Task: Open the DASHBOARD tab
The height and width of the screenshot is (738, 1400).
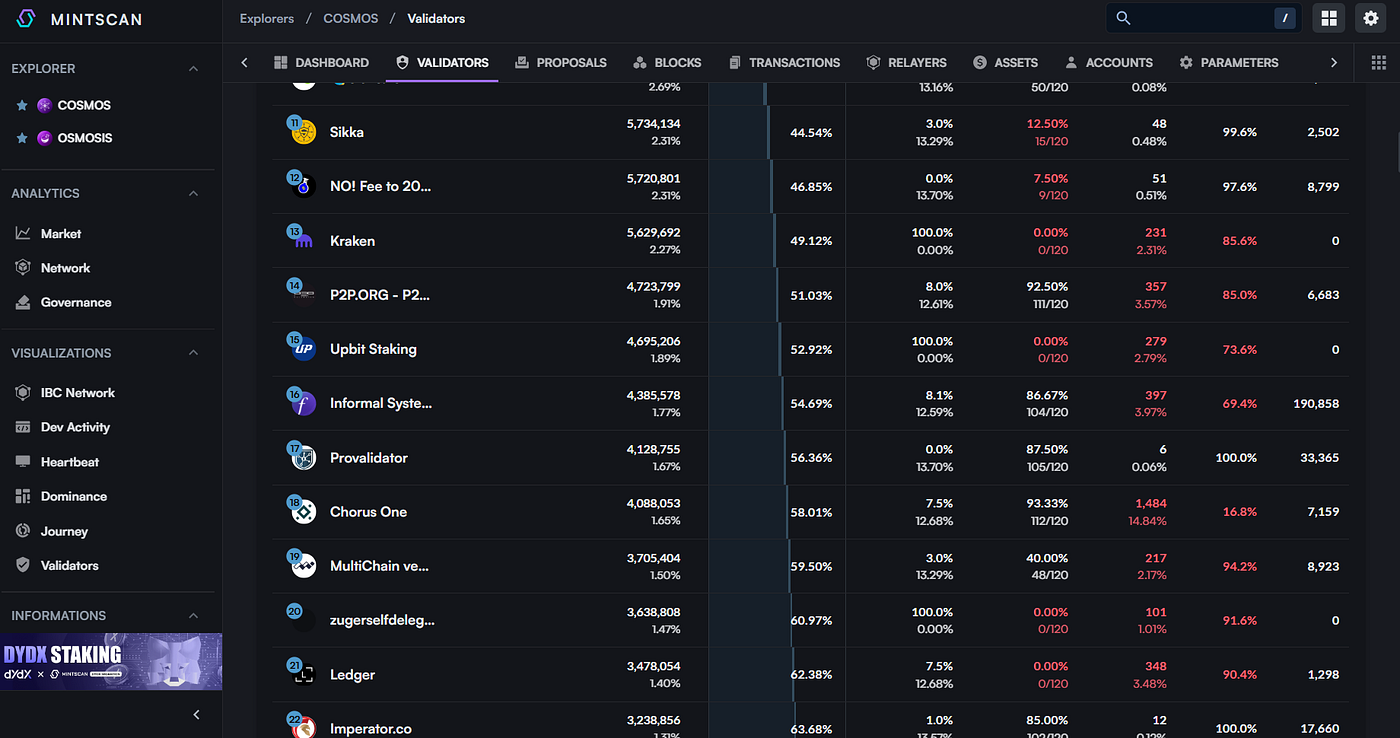Action: click(321, 62)
